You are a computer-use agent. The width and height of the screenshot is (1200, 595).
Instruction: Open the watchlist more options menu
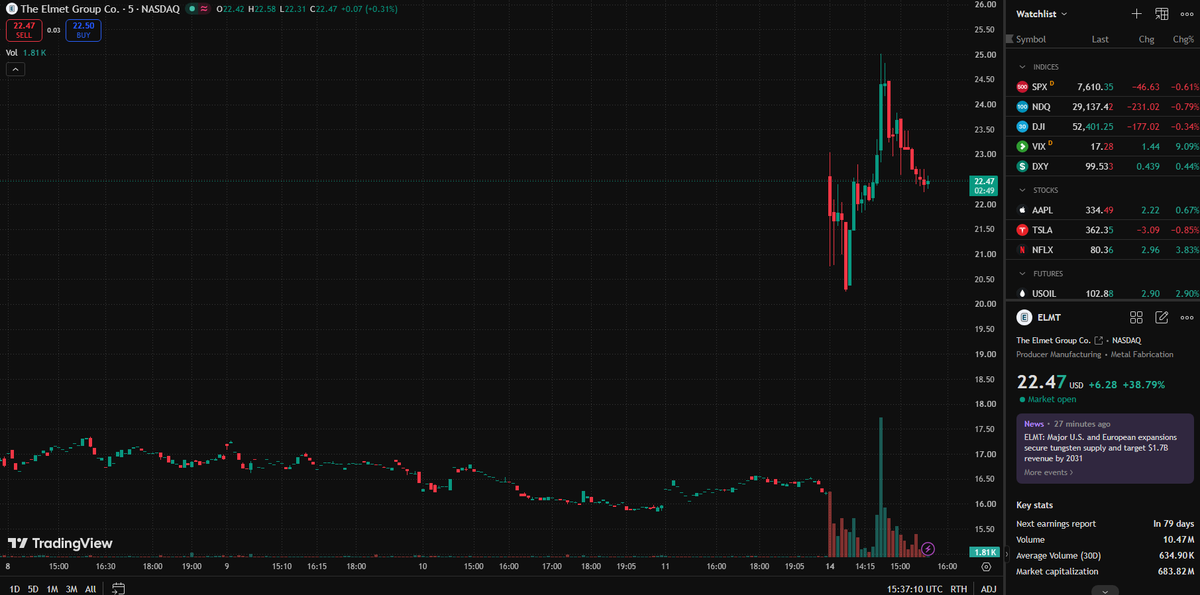click(x=1187, y=14)
